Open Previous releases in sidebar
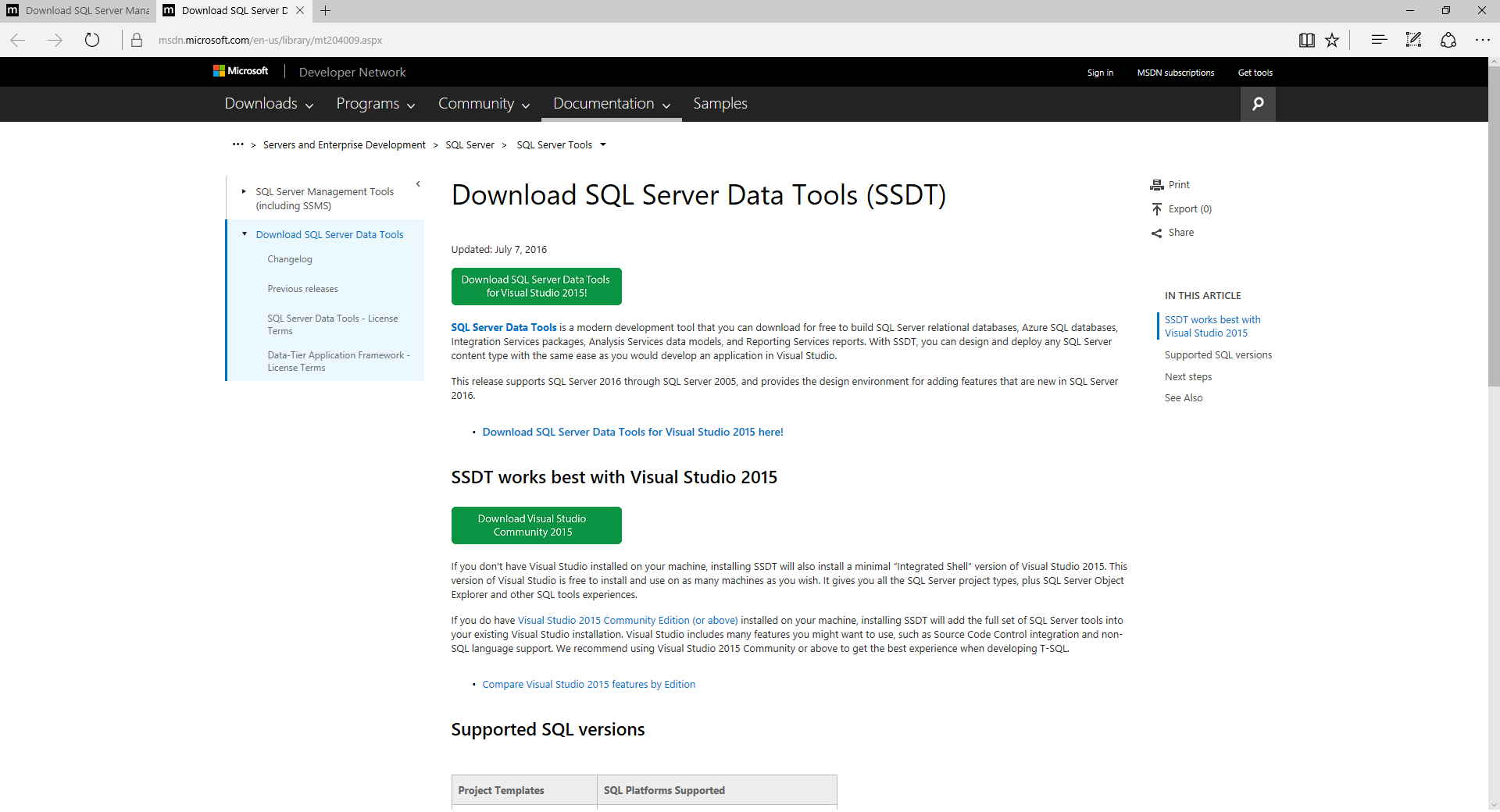Image resolution: width=1500 pixels, height=812 pixels. point(302,289)
